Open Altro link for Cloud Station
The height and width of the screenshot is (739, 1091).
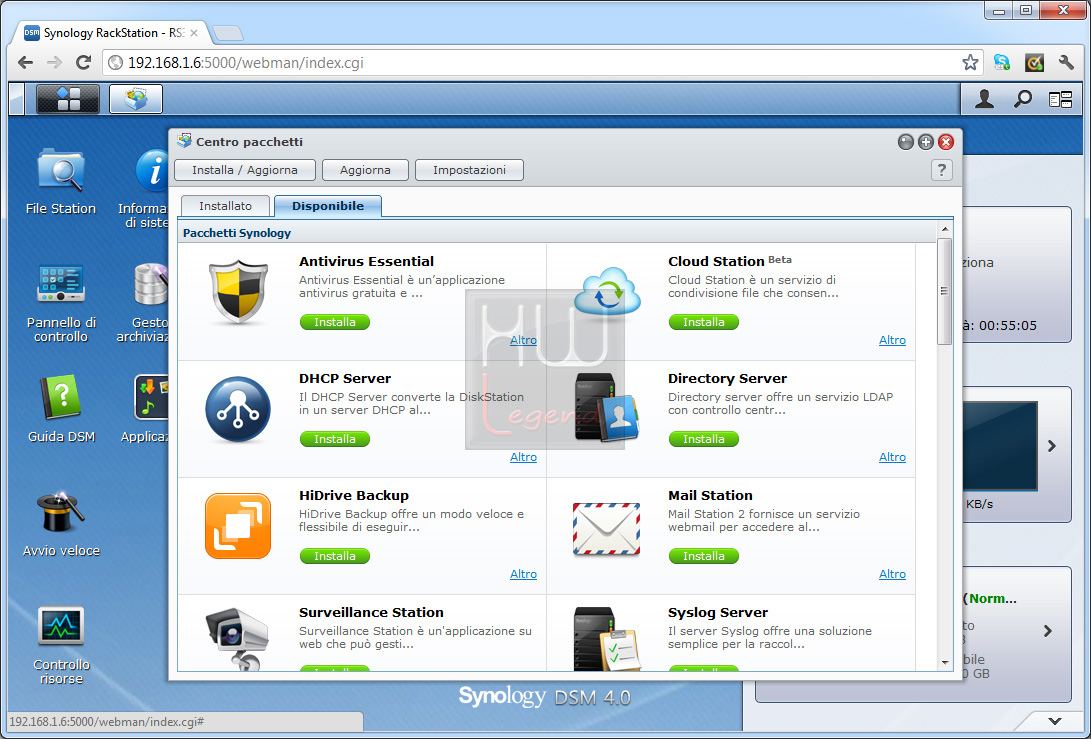click(x=892, y=340)
